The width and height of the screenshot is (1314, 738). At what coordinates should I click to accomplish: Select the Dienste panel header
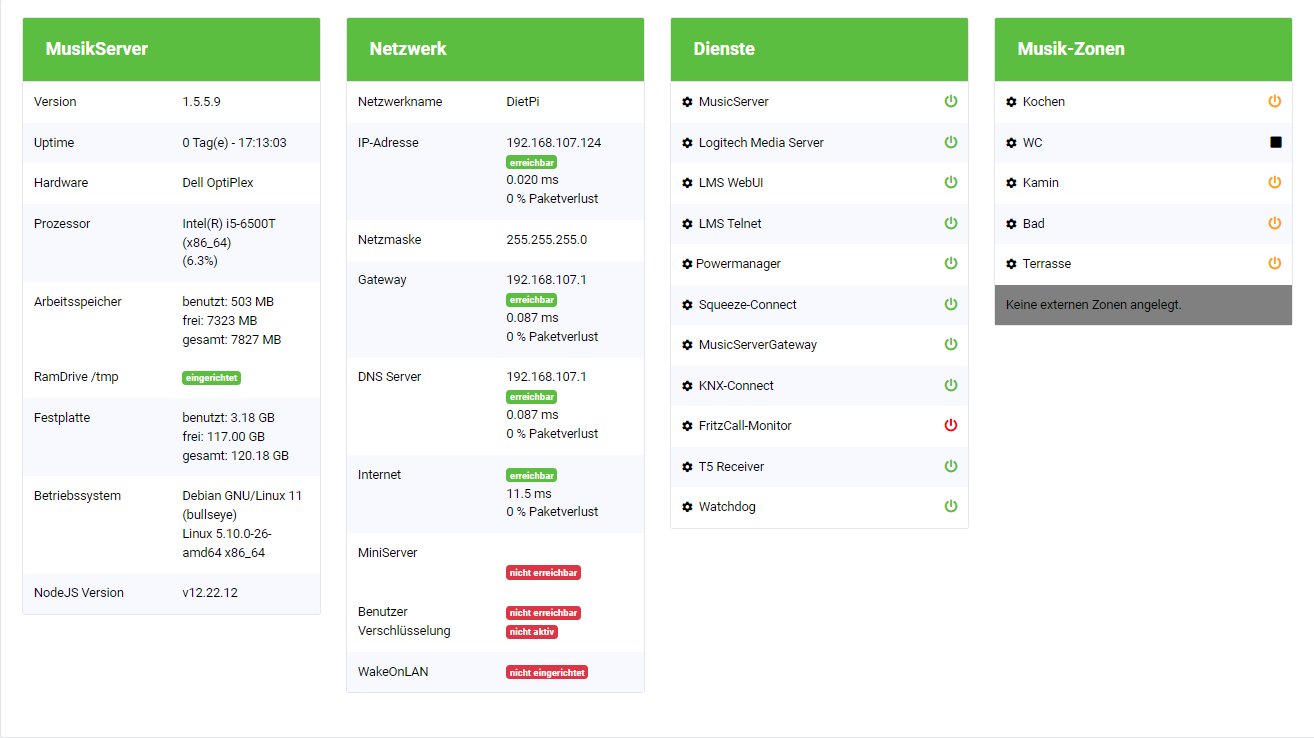tap(819, 49)
